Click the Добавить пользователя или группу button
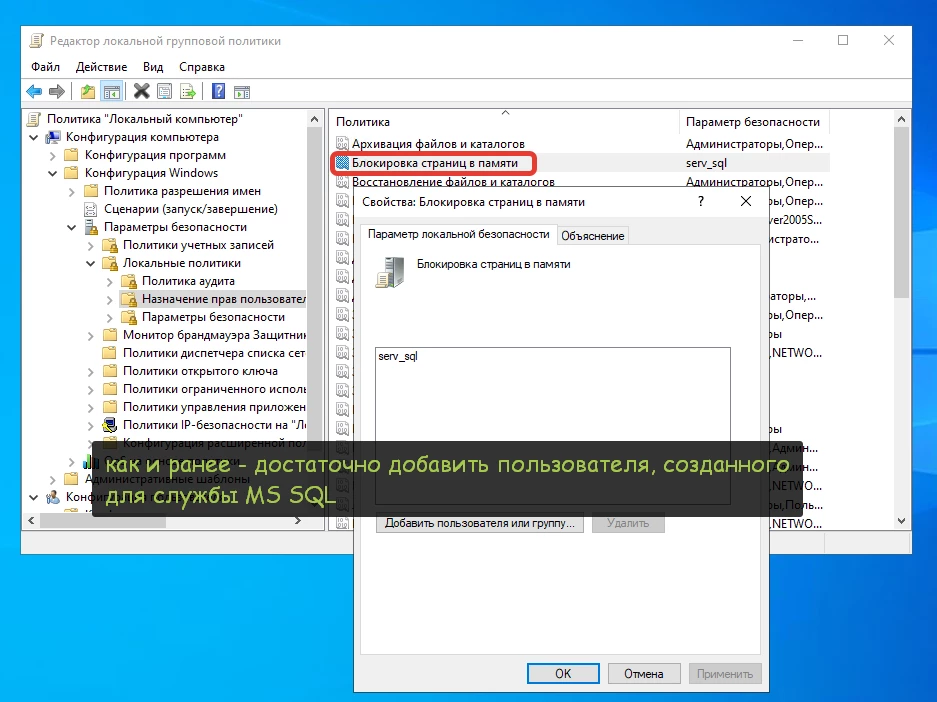Screen dimensions: 937x702 click(x=480, y=523)
